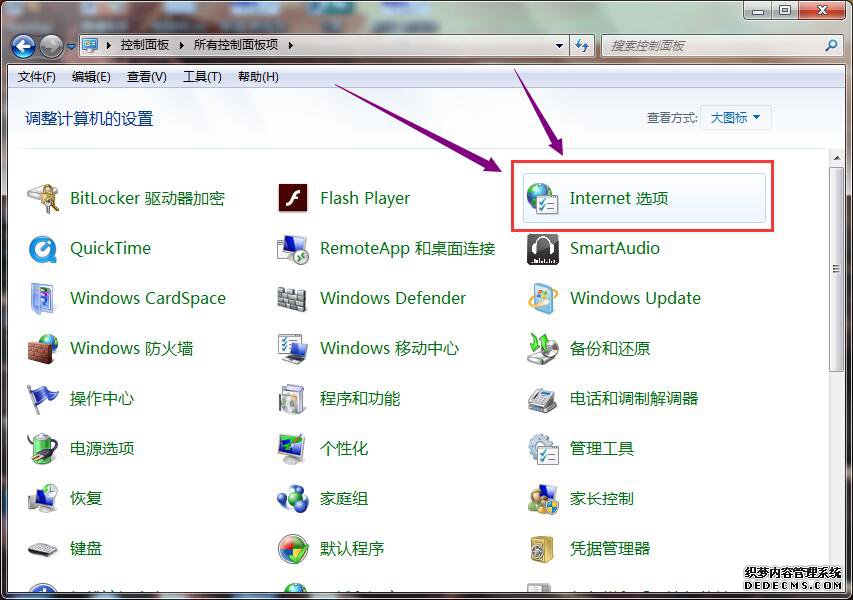853x600 pixels.
Task: Open the Windows Update icon
Action: pos(542,299)
